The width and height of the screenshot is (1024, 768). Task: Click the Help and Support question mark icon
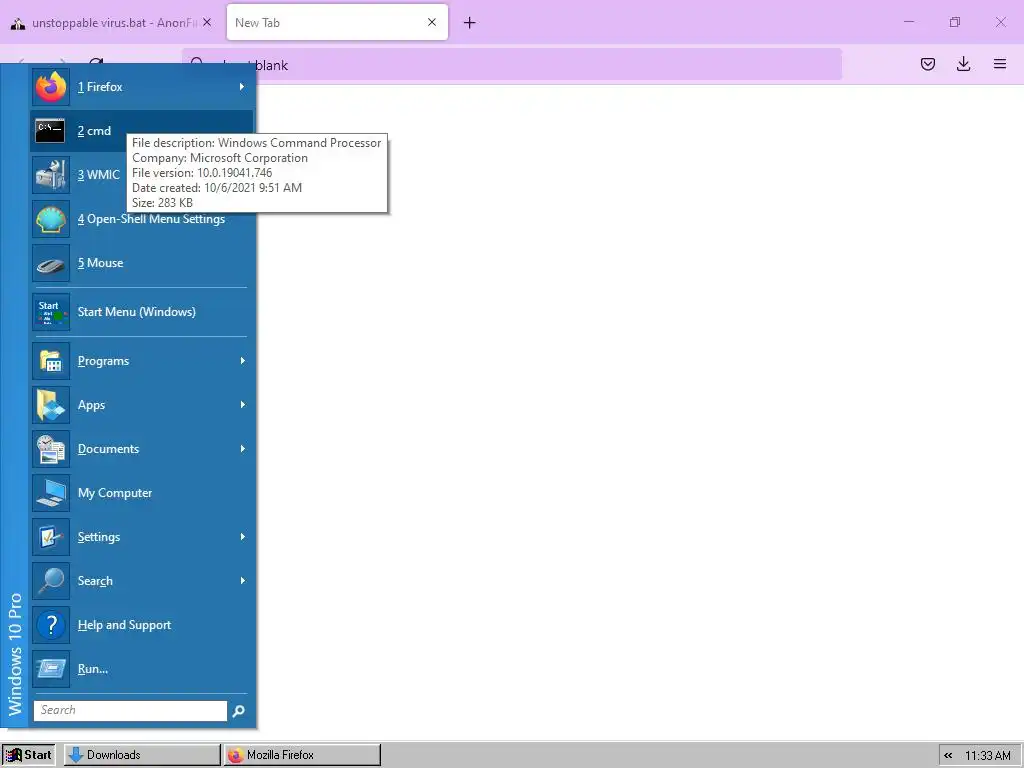(x=51, y=625)
